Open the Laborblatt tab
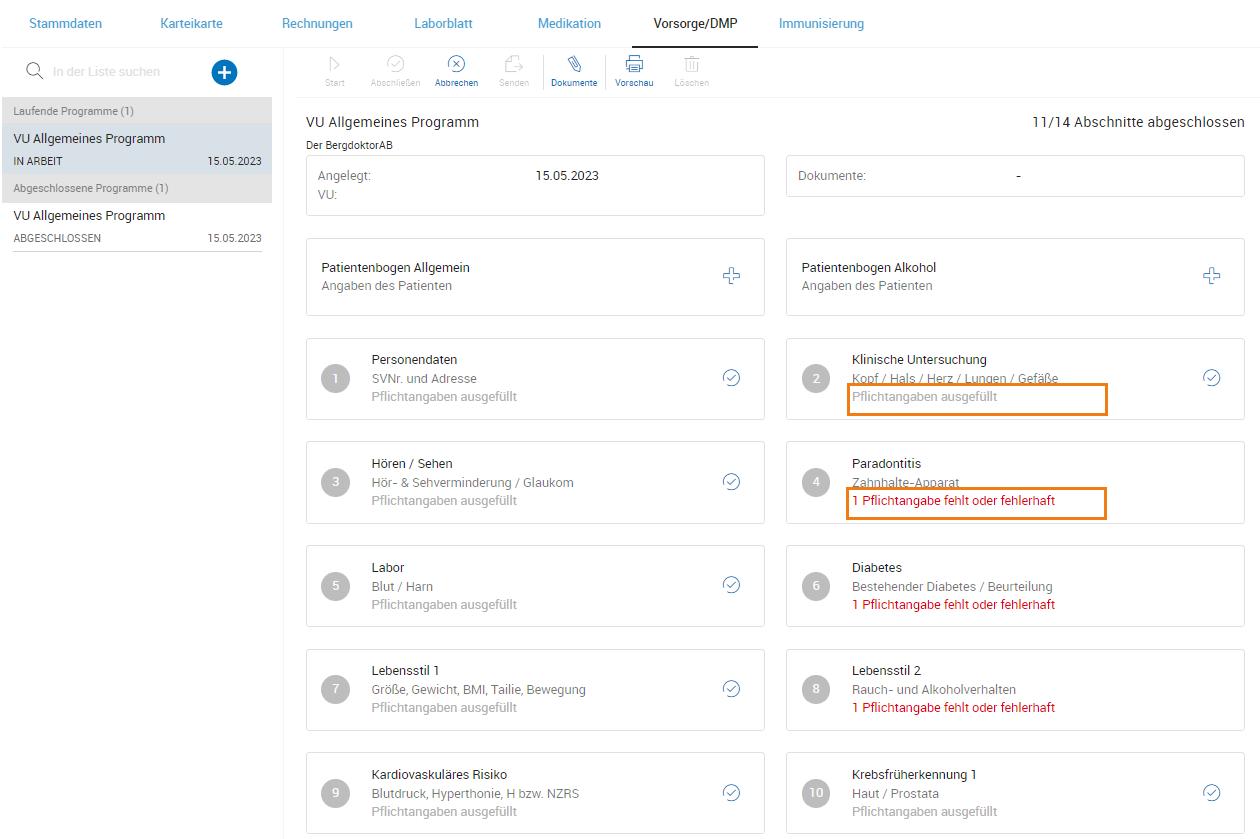The image size is (1260, 839). [443, 23]
